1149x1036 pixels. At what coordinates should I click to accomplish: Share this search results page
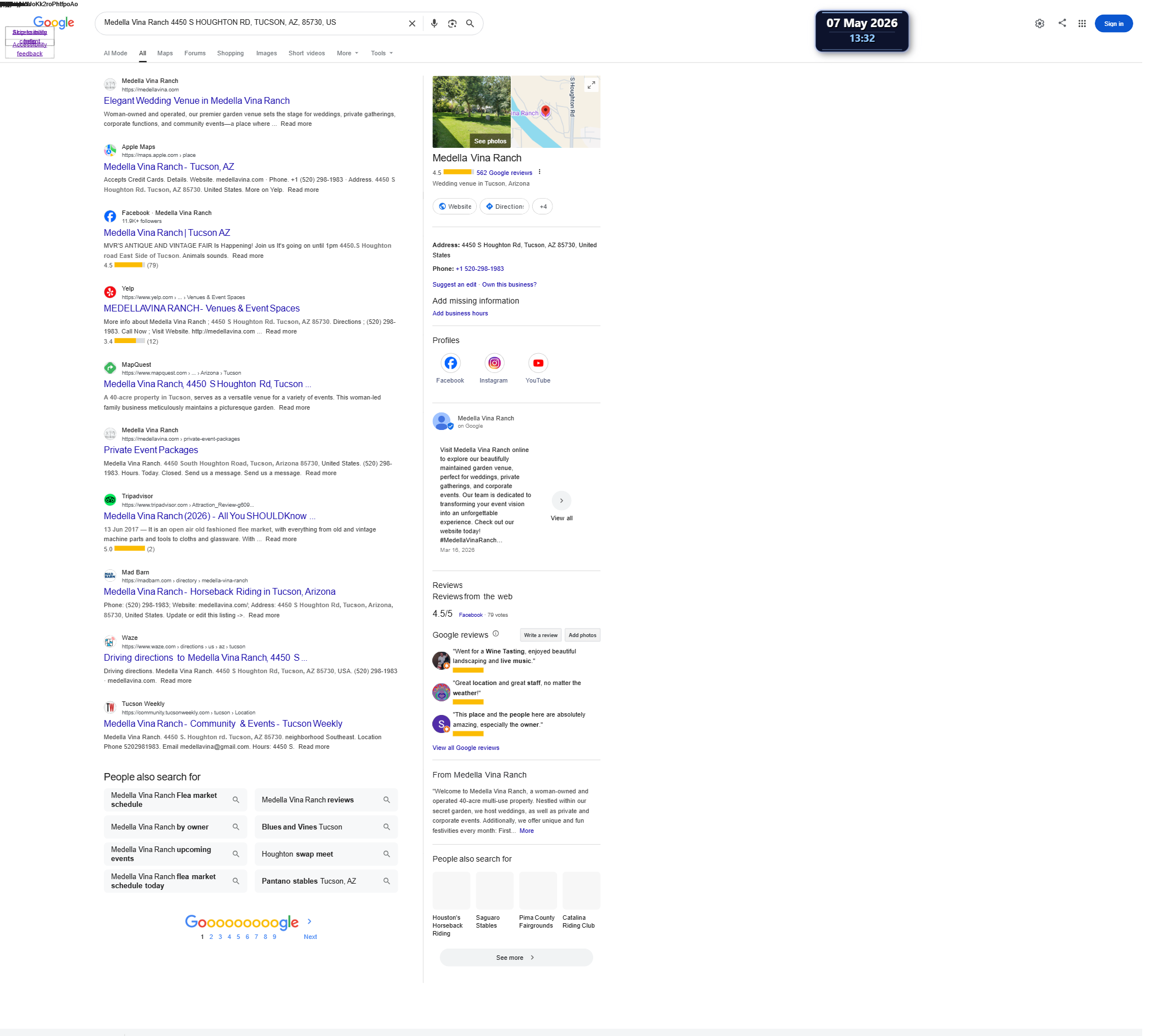[x=1062, y=23]
